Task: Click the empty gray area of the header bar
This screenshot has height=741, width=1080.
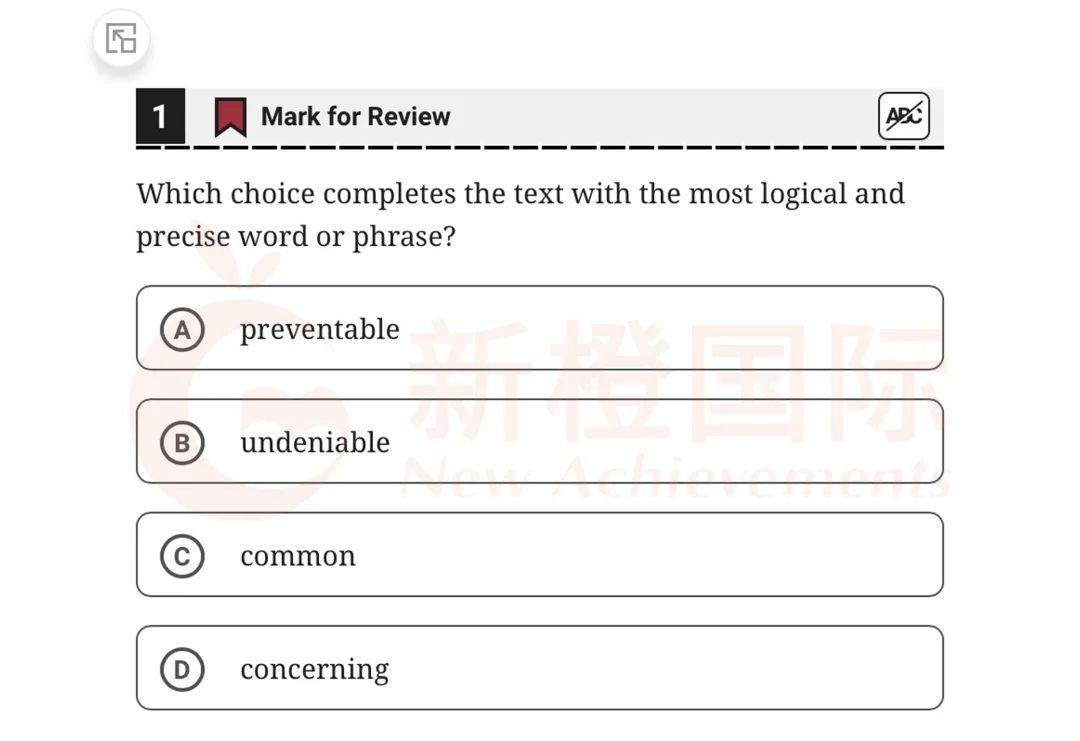Action: click(x=661, y=116)
